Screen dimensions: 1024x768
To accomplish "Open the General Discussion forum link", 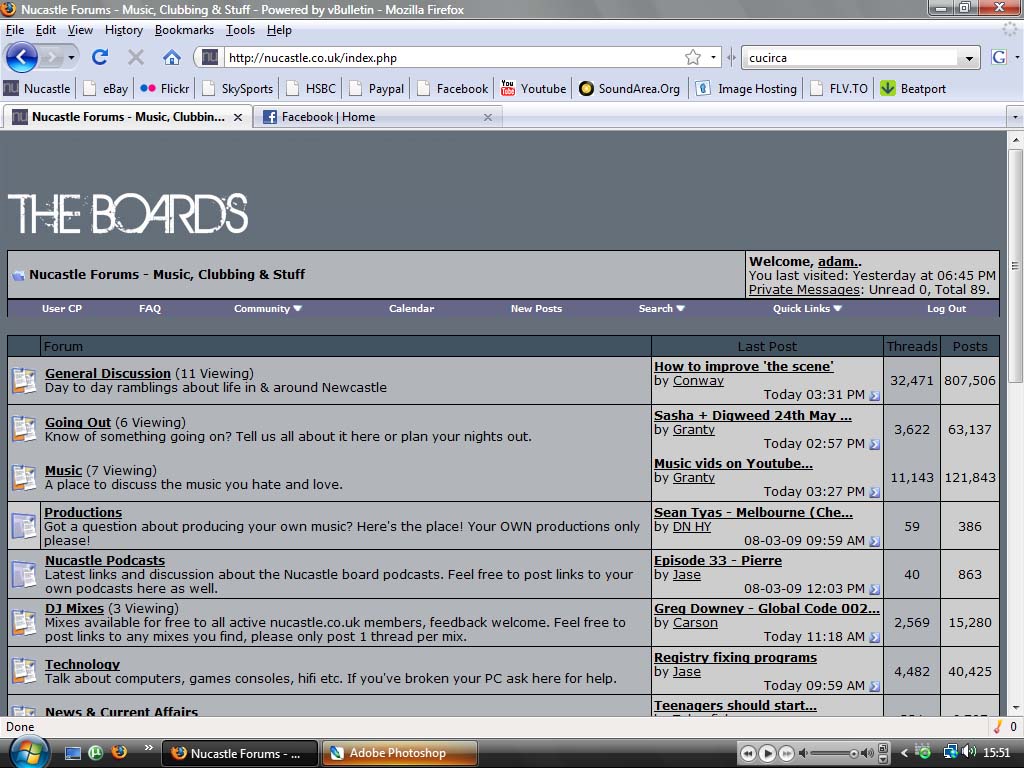I will [x=108, y=373].
